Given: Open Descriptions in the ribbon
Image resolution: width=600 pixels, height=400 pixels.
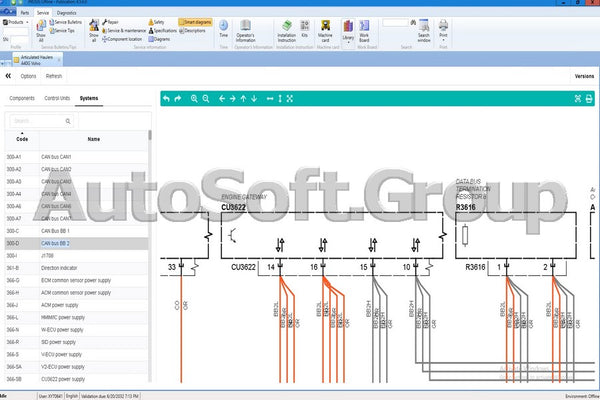Looking at the screenshot, I should [x=192, y=31].
